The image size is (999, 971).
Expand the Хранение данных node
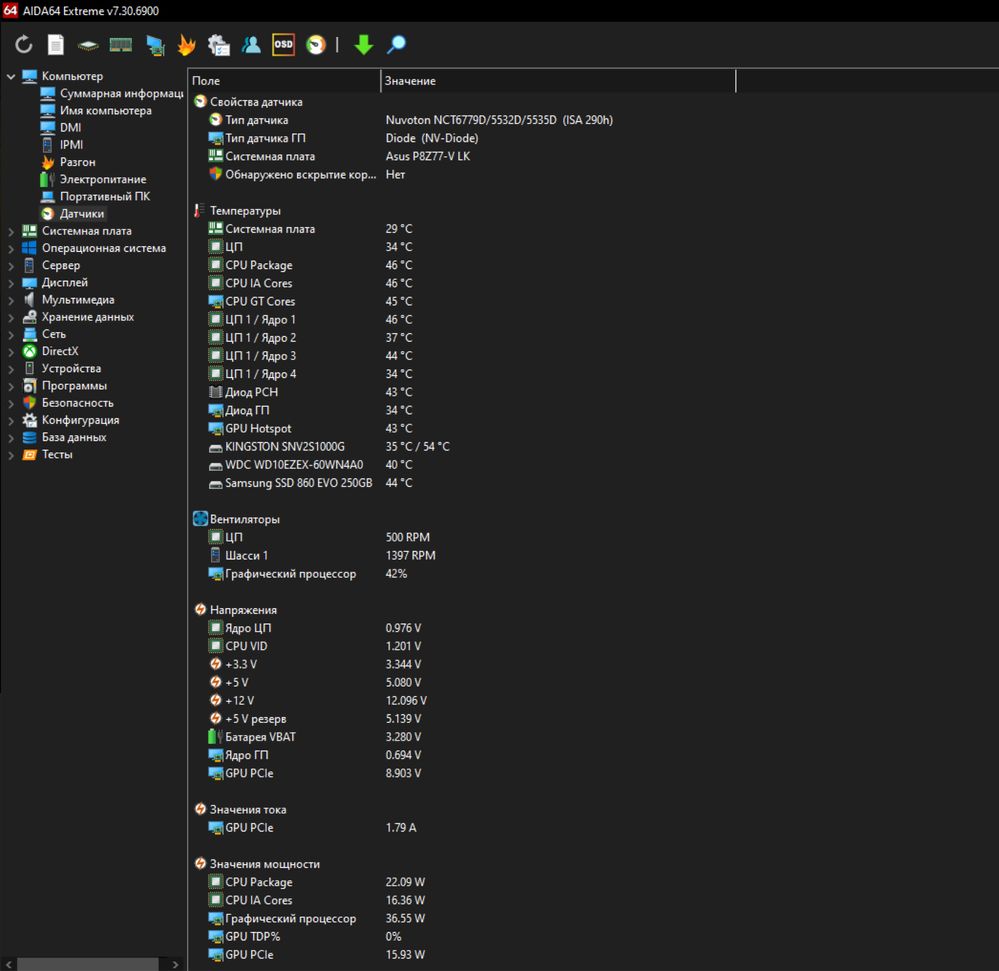coord(11,317)
